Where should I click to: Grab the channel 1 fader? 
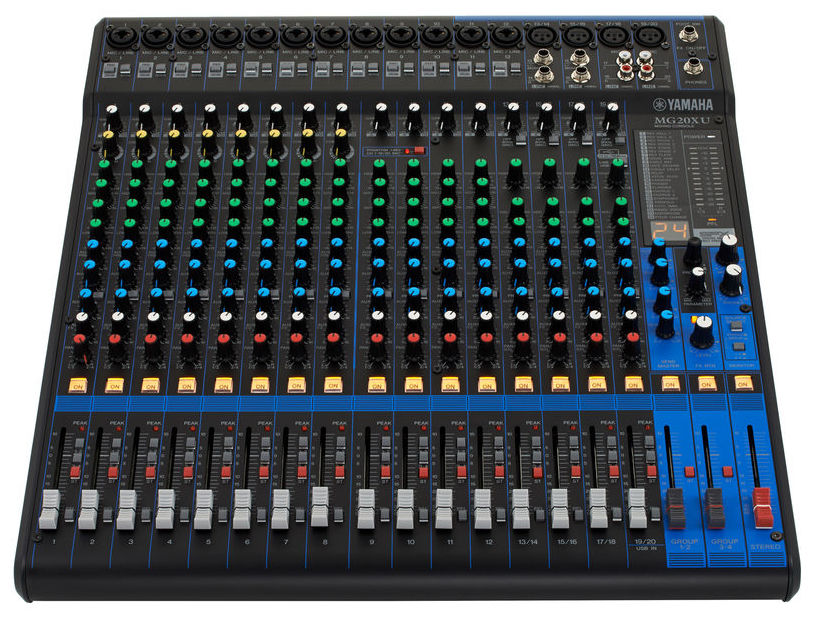pos(49,509)
